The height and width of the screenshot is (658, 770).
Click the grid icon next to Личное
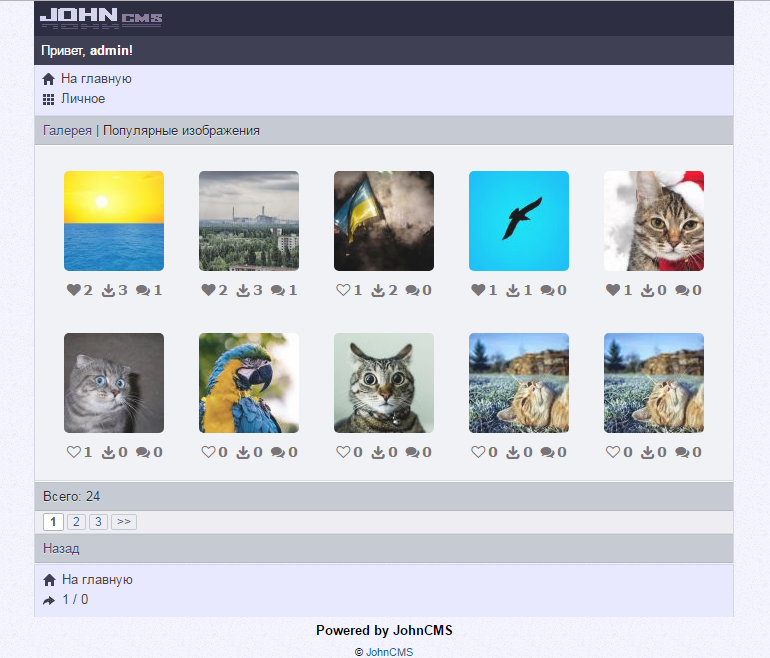[48, 99]
